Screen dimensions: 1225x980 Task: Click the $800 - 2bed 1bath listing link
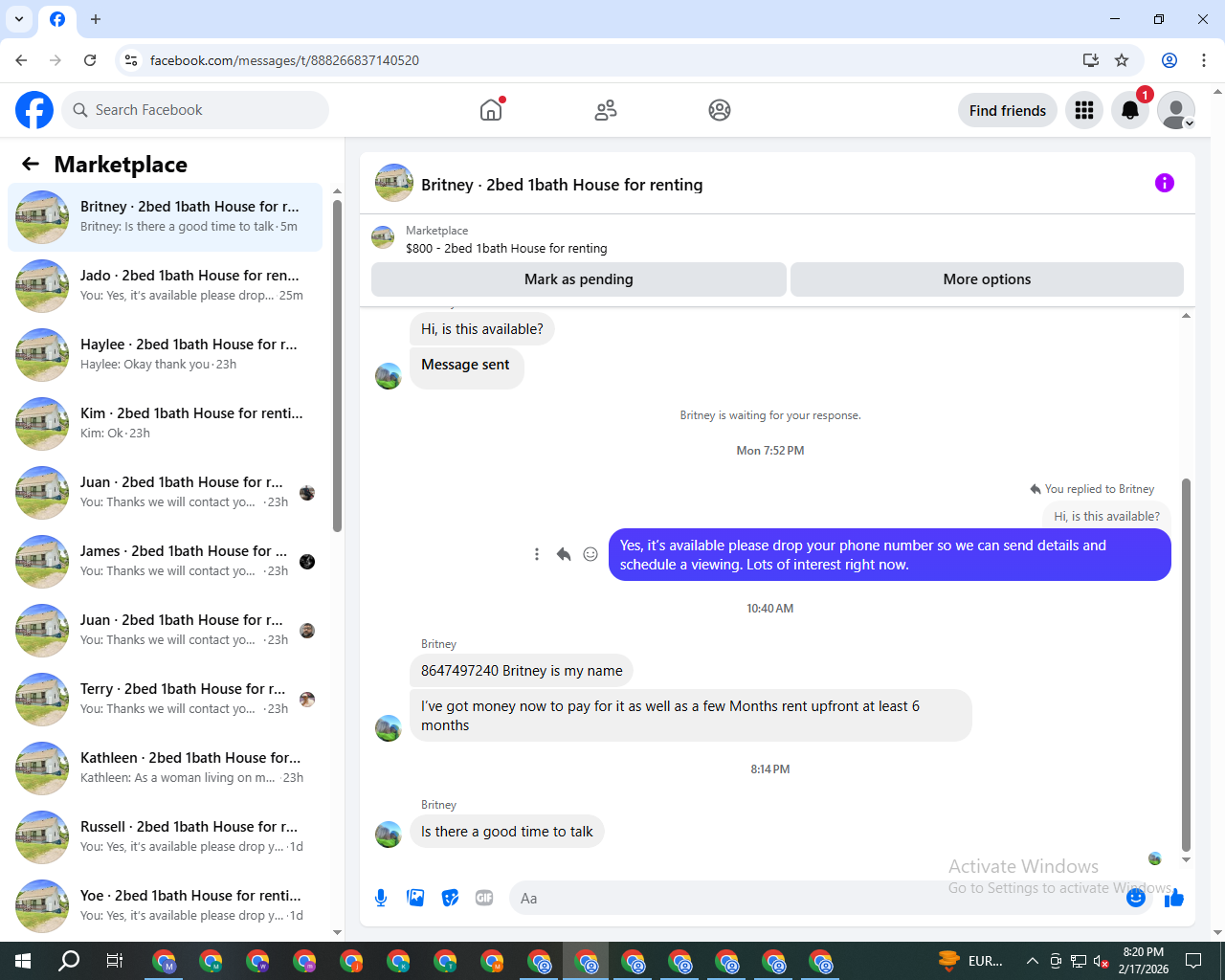[506, 248]
